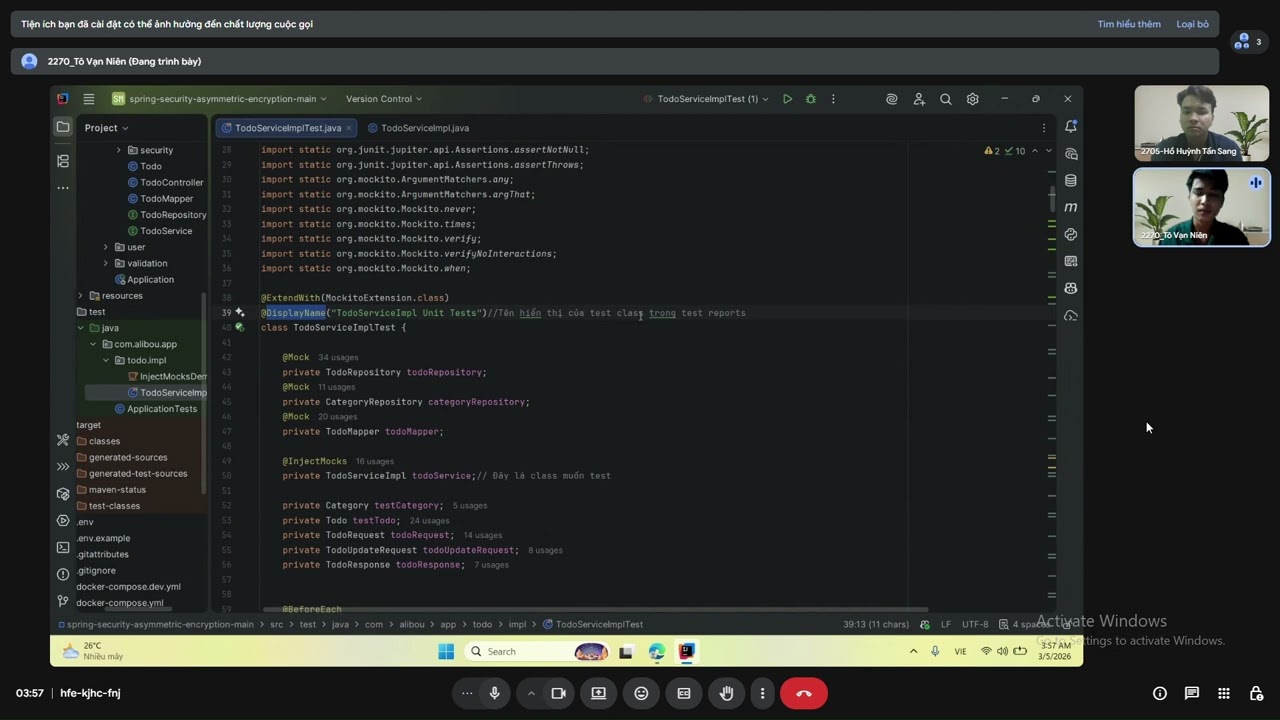1280x720 pixels.
Task: Open the participants count button
Action: coord(1248,42)
